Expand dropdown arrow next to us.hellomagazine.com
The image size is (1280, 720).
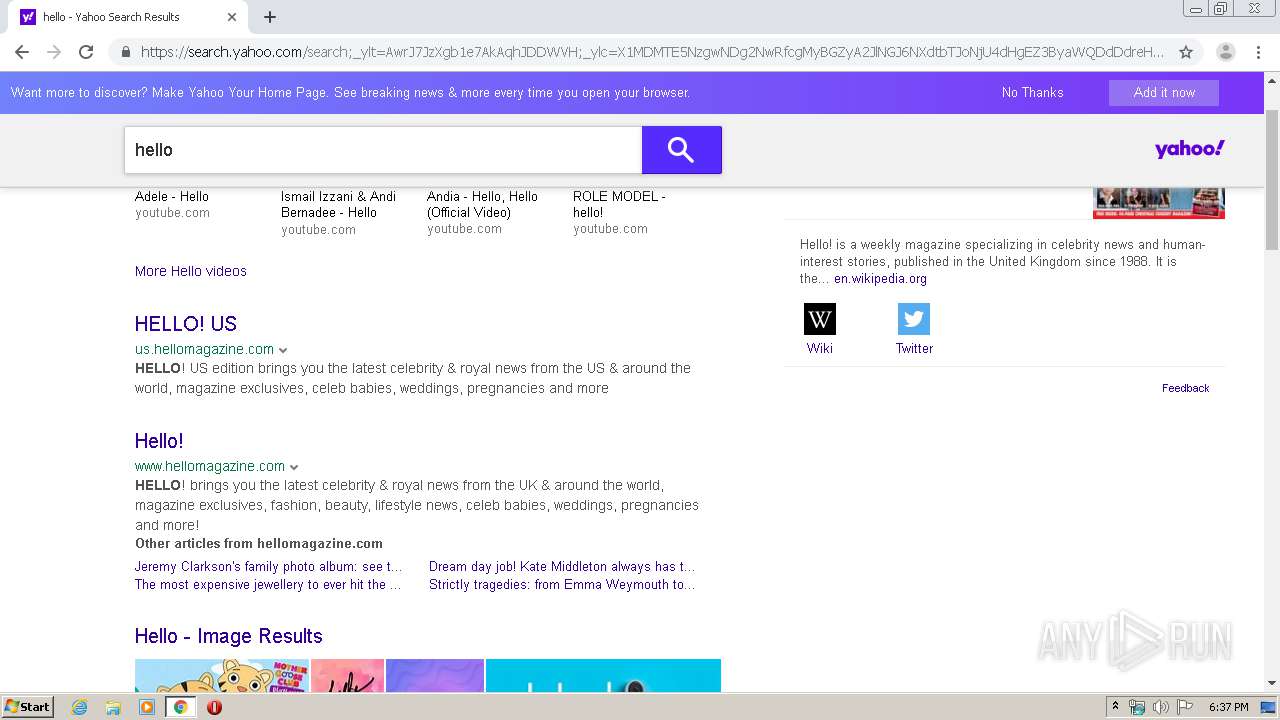click(283, 350)
